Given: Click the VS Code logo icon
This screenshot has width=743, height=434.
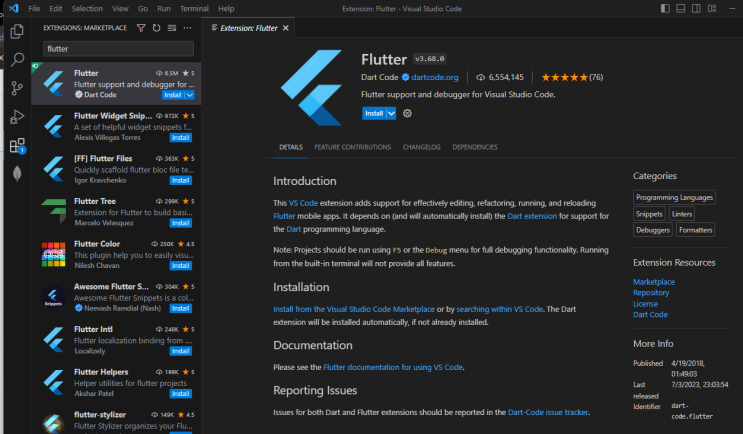Looking at the screenshot, I should (14, 8).
